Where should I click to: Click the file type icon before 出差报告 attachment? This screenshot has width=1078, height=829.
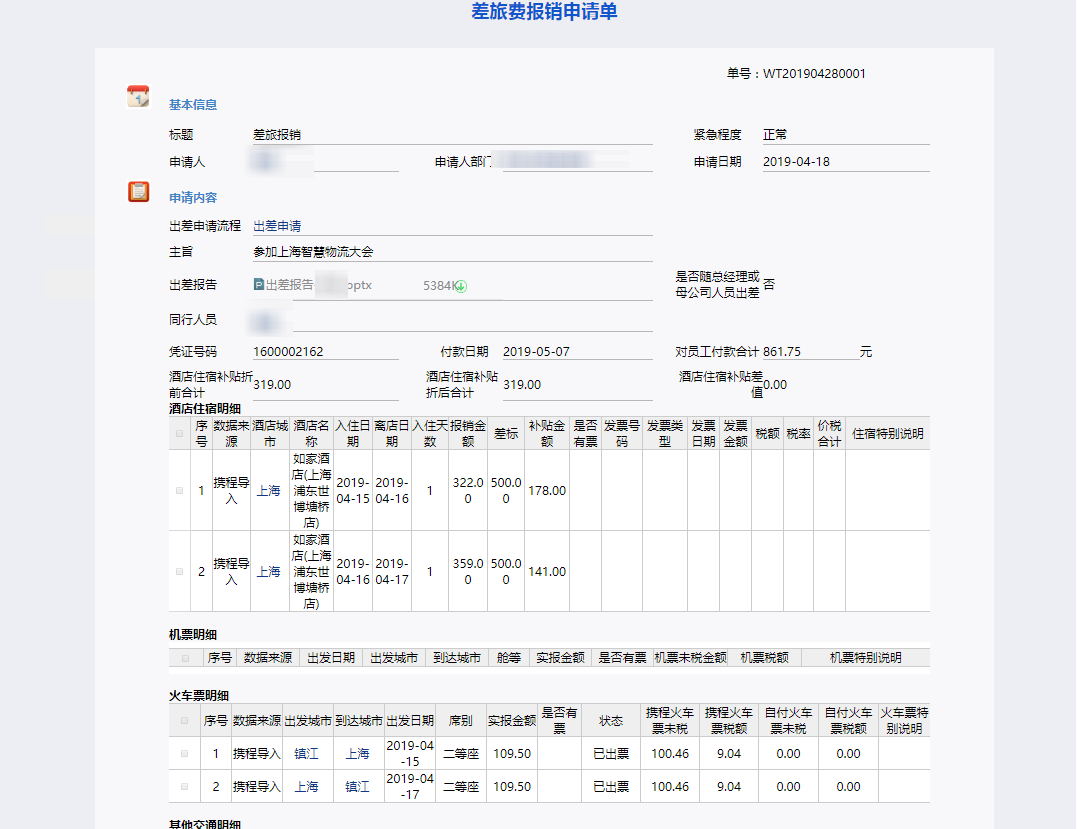[258, 285]
